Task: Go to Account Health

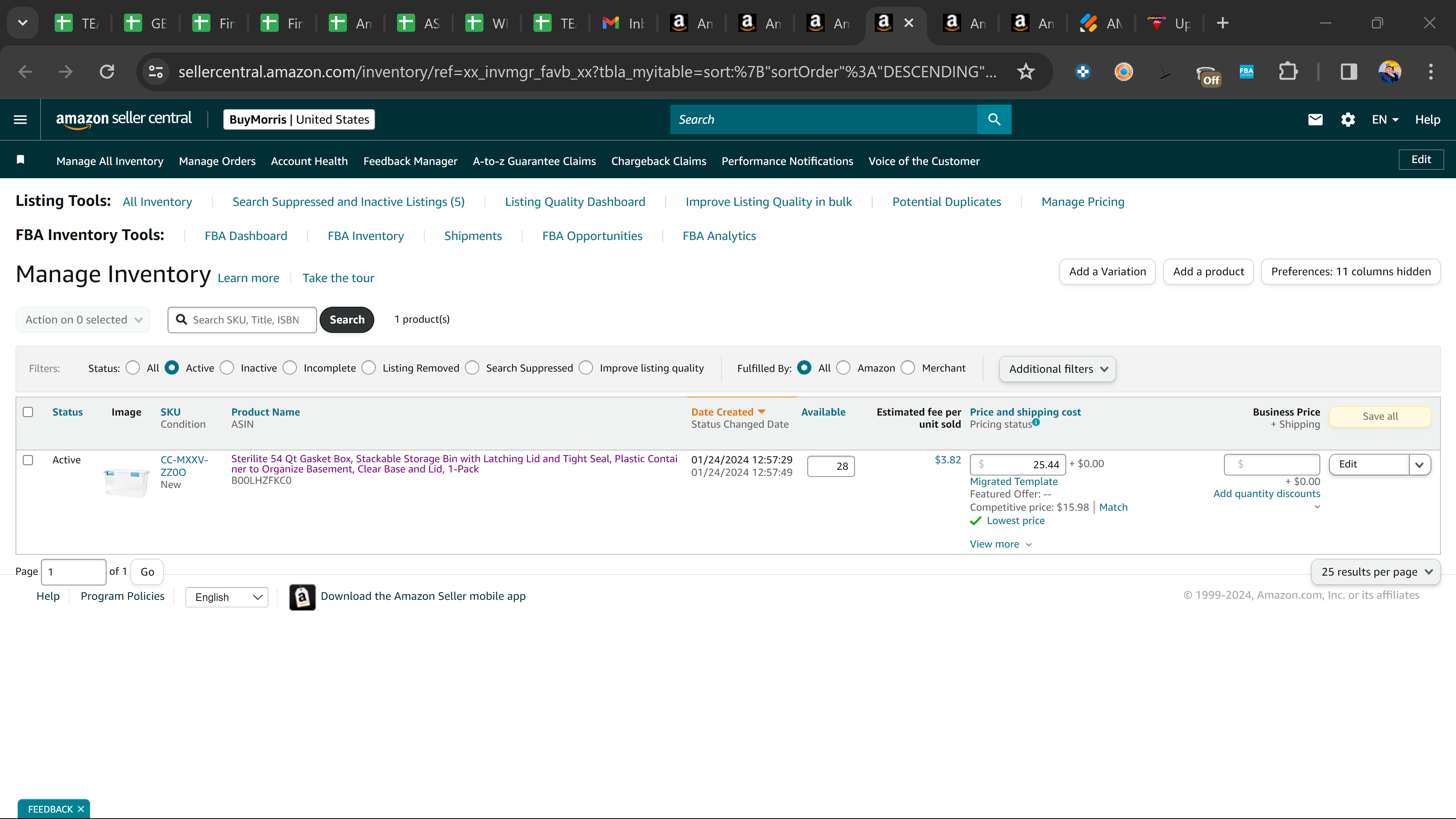Action: [x=309, y=161]
